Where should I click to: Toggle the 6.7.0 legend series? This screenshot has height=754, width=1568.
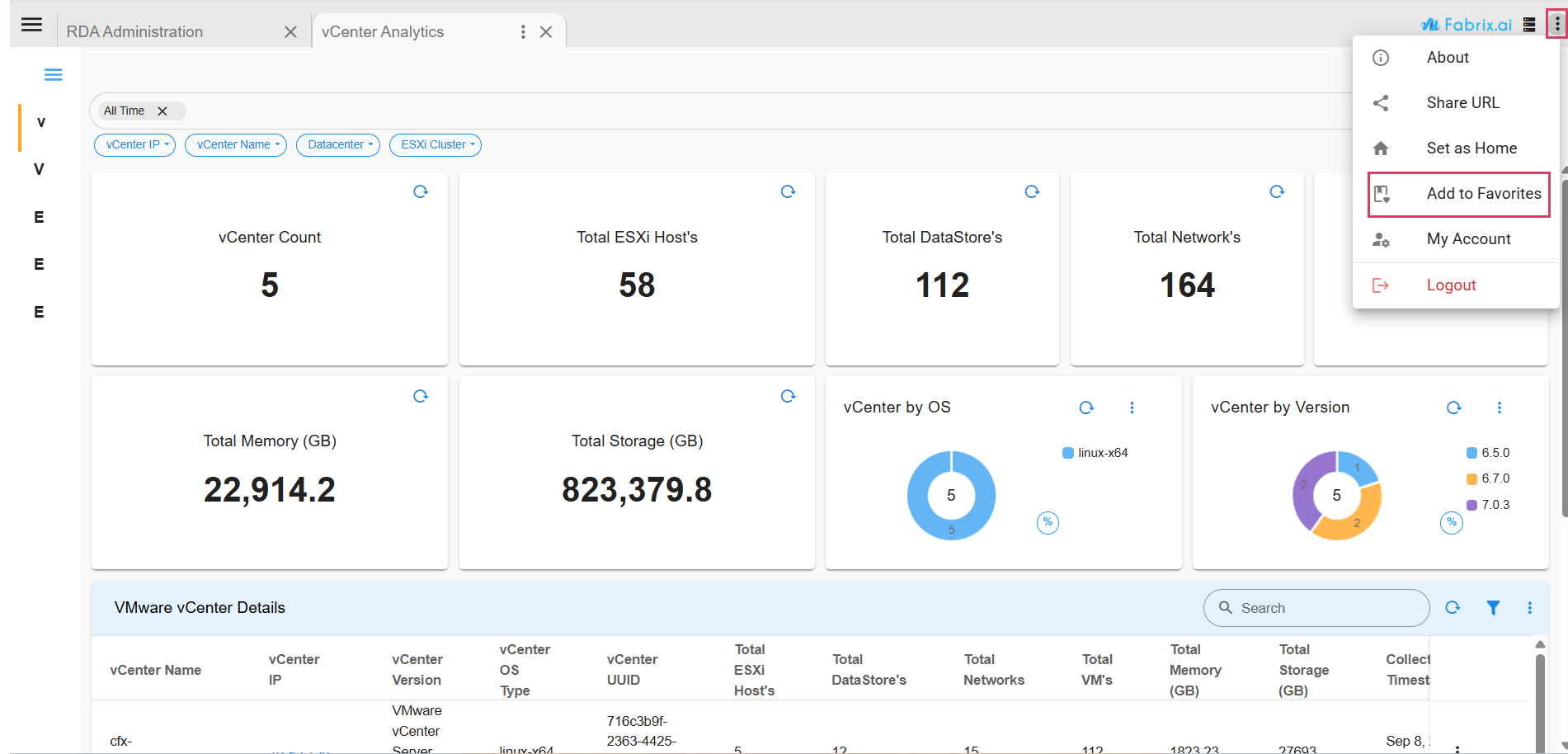point(1495,478)
